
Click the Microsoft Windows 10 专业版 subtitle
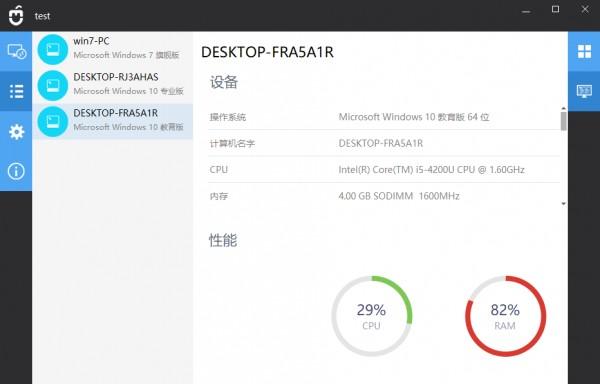coord(129,91)
